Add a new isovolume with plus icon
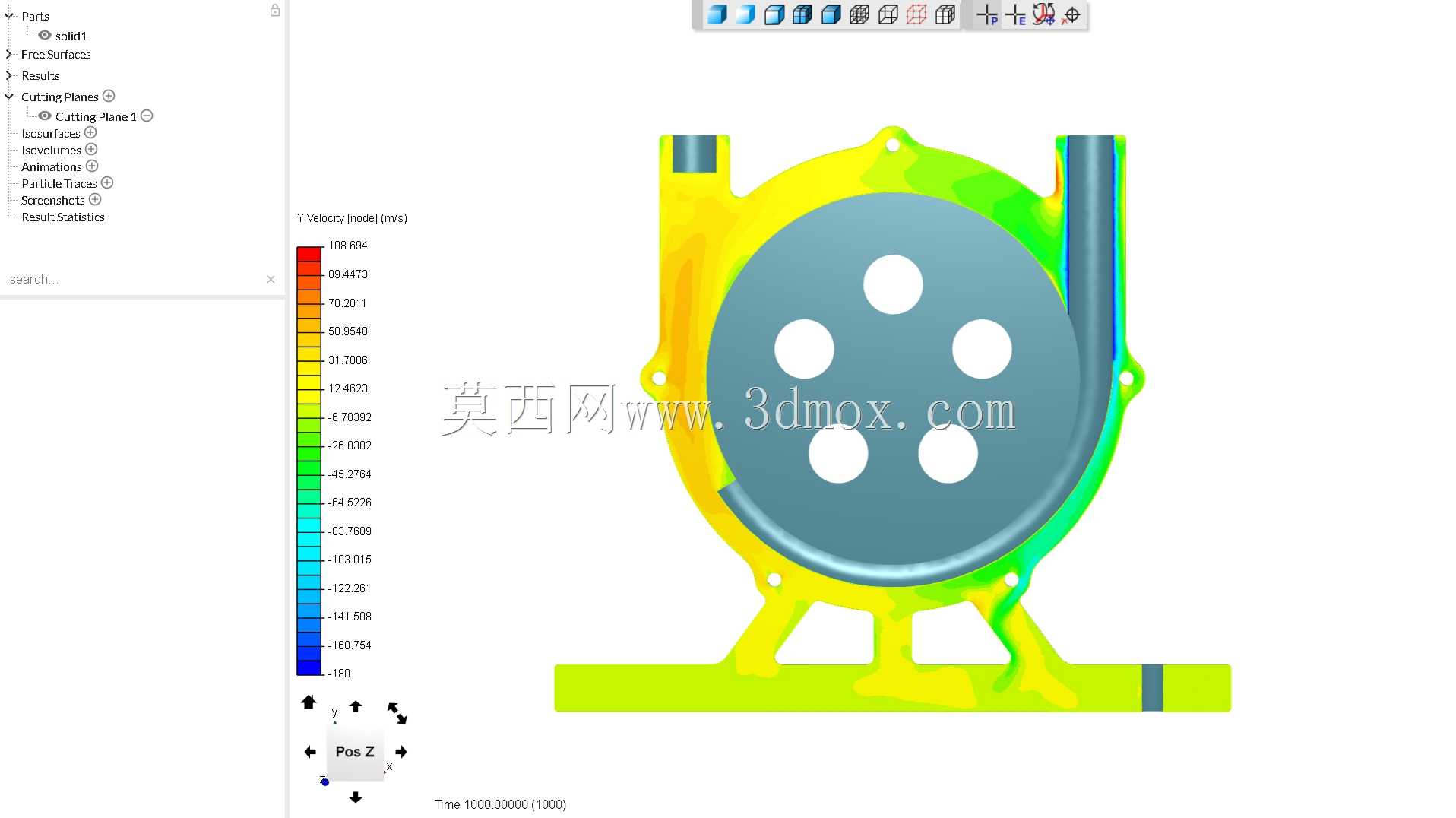 point(91,149)
